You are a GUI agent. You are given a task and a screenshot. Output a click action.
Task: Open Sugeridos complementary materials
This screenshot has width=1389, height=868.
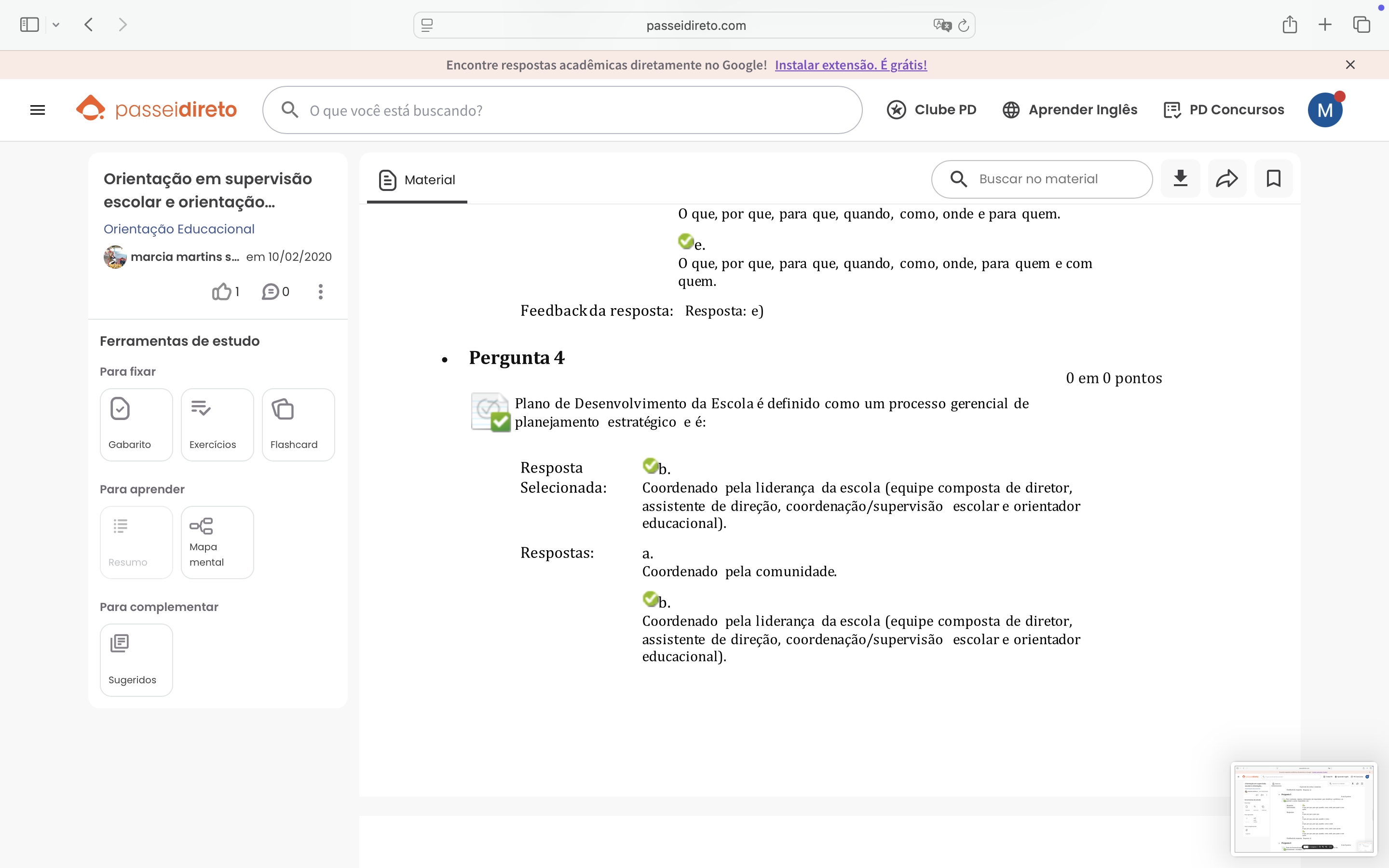pyautogui.click(x=136, y=660)
